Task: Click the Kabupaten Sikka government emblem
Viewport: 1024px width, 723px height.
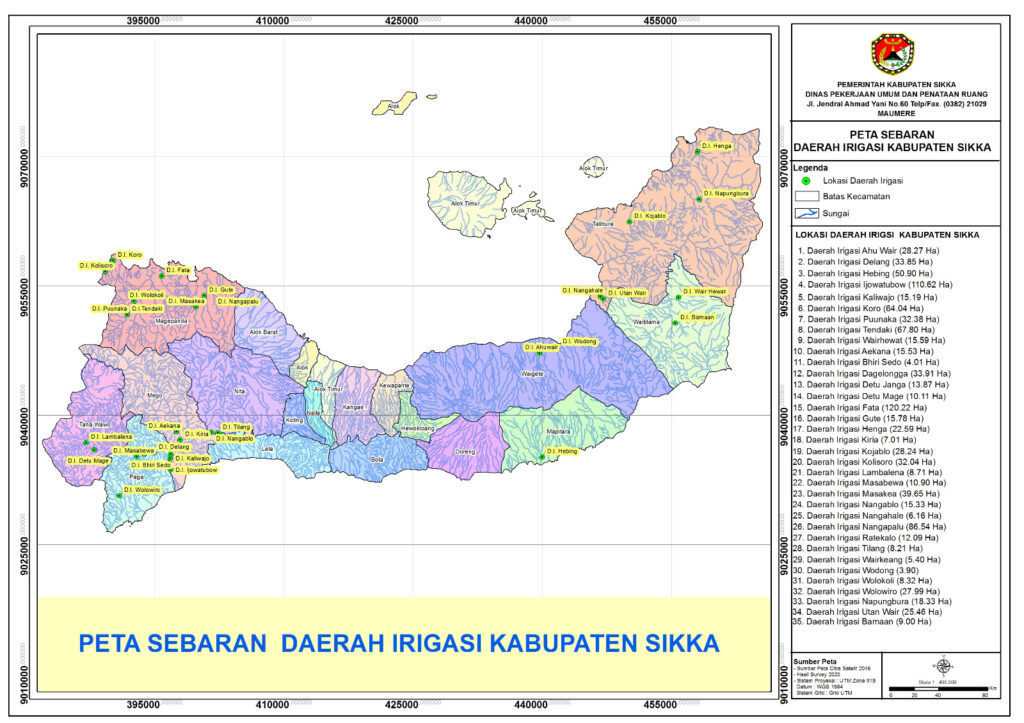Action: point(892,53)
